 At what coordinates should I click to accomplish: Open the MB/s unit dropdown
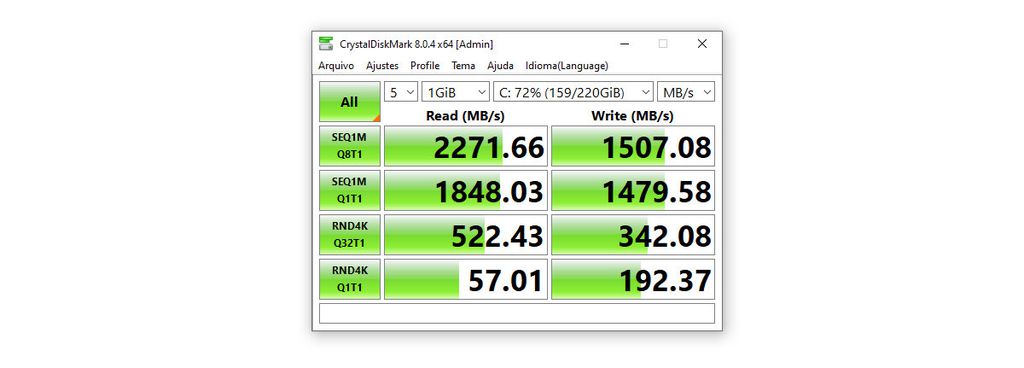pyautogui.click(x=686, y=92)
